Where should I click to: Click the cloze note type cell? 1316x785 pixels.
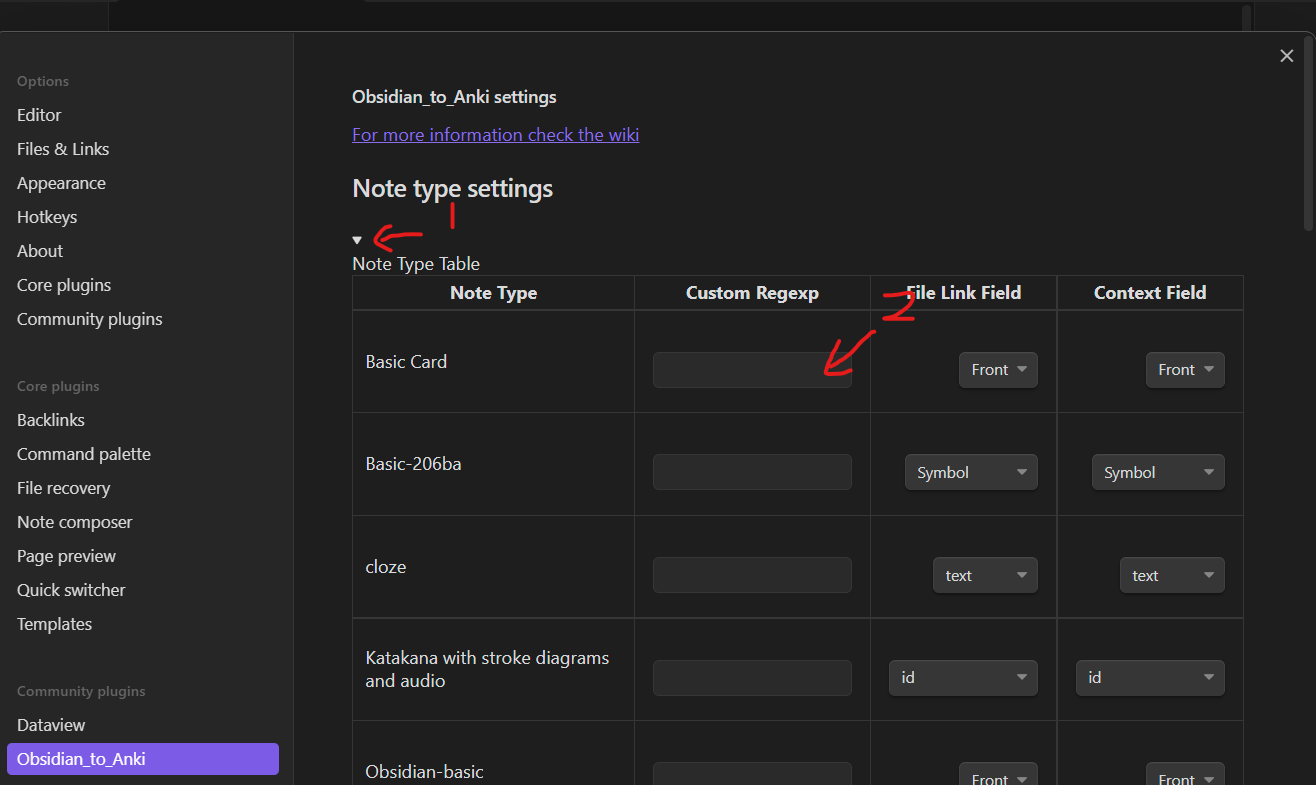coord(494,567)
